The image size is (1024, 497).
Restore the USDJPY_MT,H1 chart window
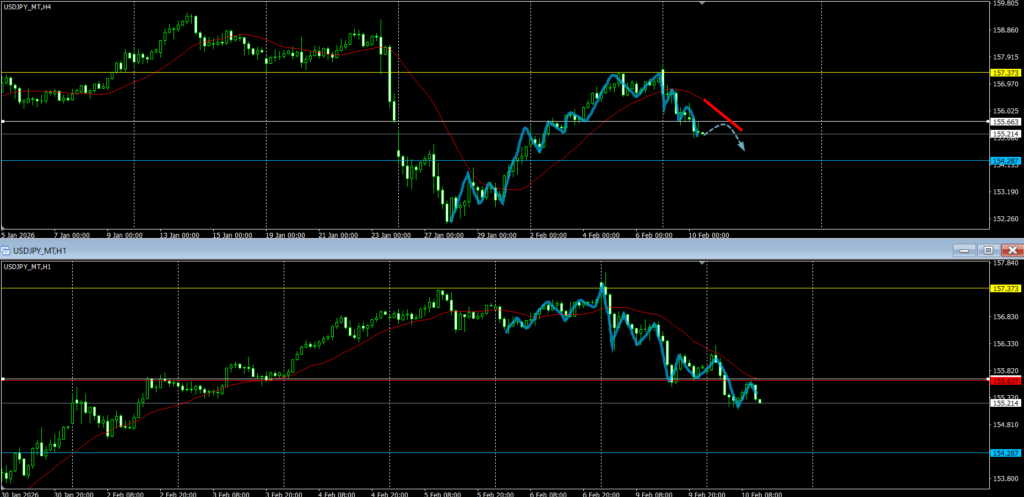coord(988,249)
